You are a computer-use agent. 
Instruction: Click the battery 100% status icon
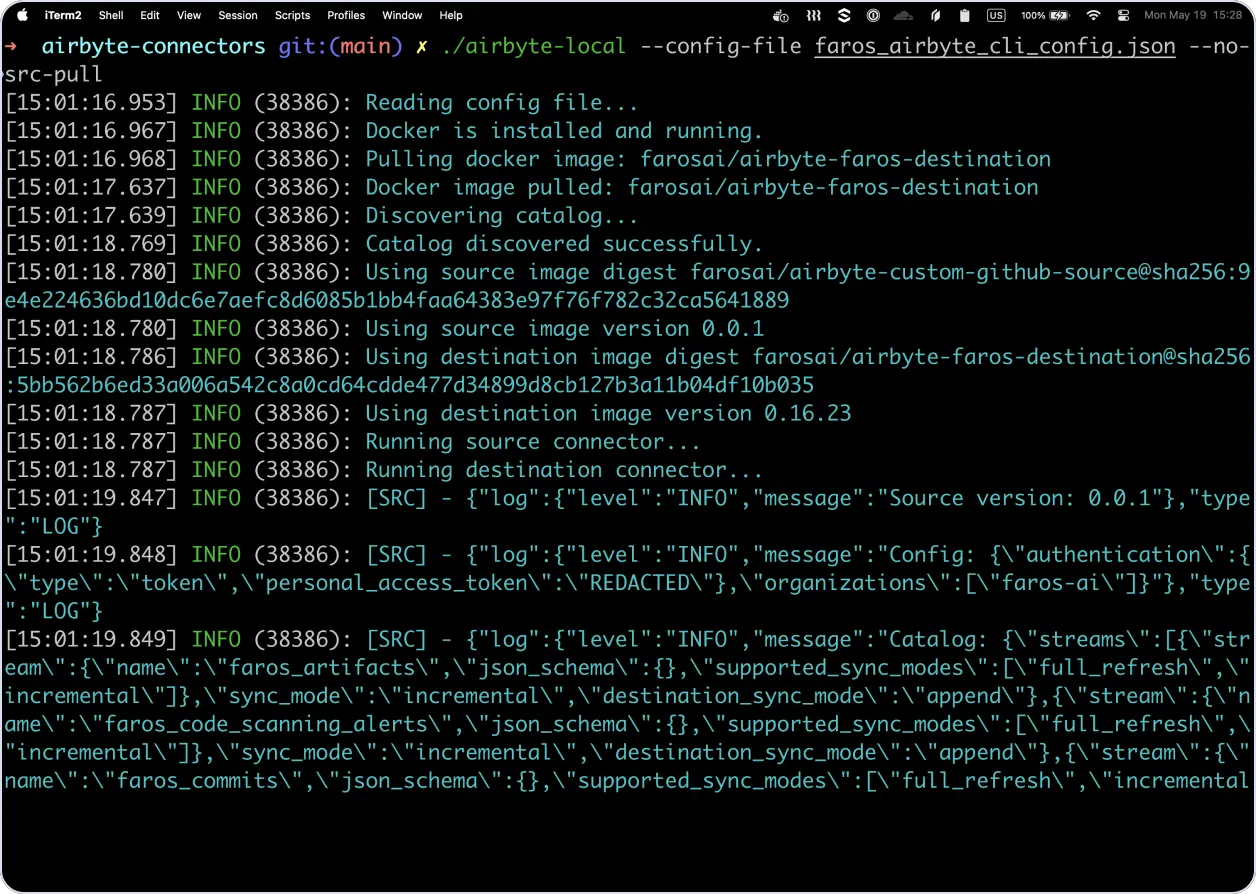pos(1046,15)
